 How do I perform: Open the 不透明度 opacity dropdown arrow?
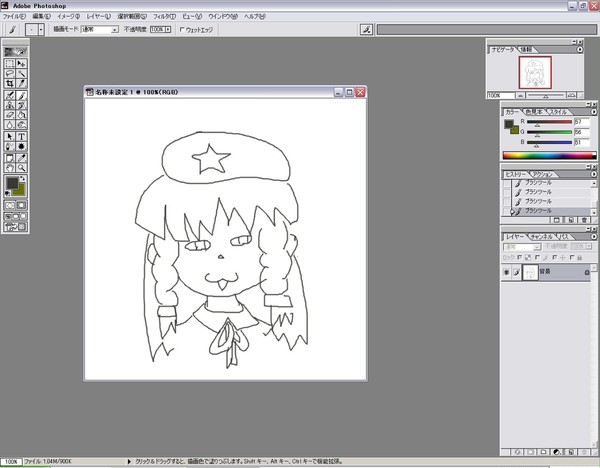click(168, 29)
